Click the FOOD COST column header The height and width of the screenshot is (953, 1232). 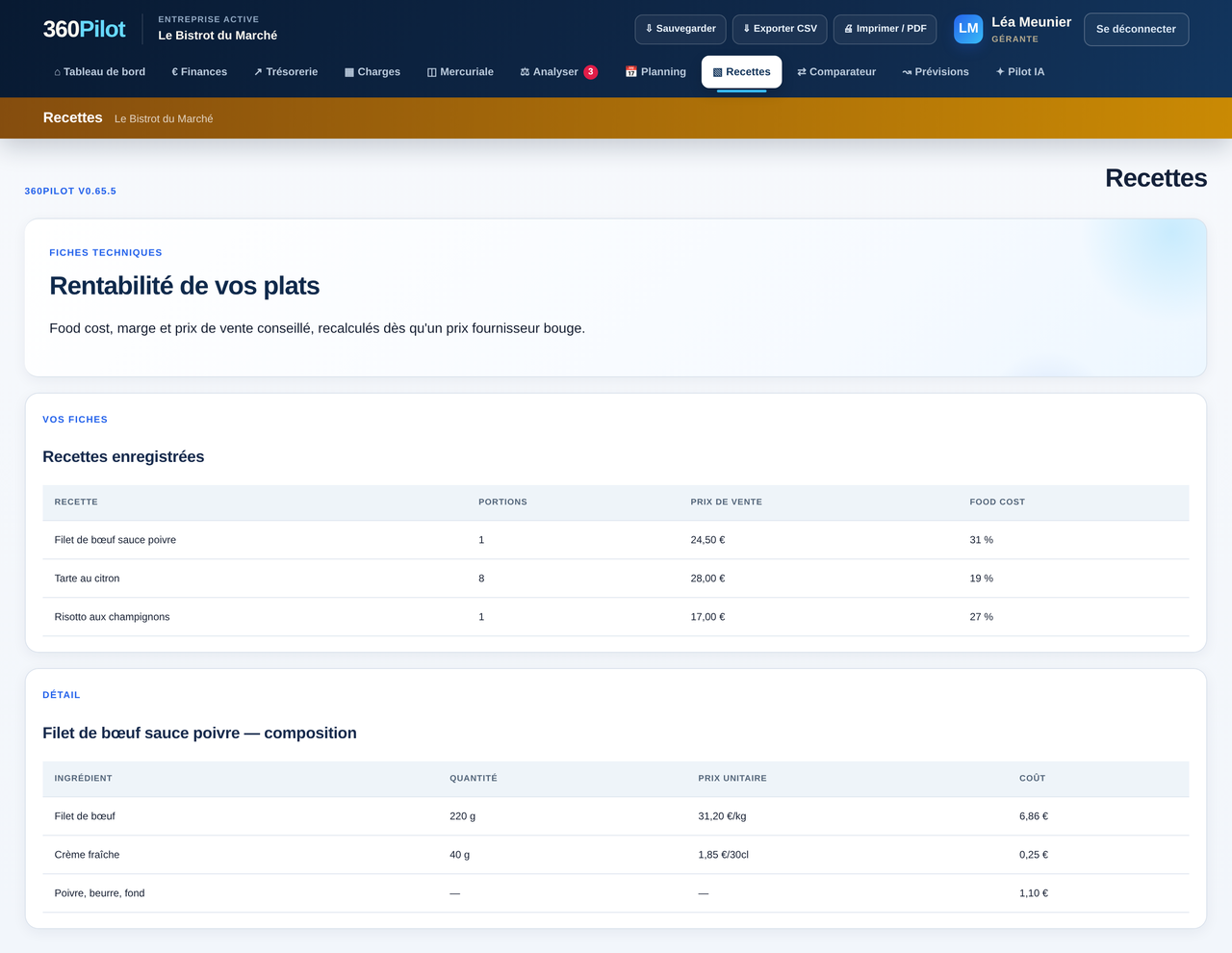[x=997, y=502]
